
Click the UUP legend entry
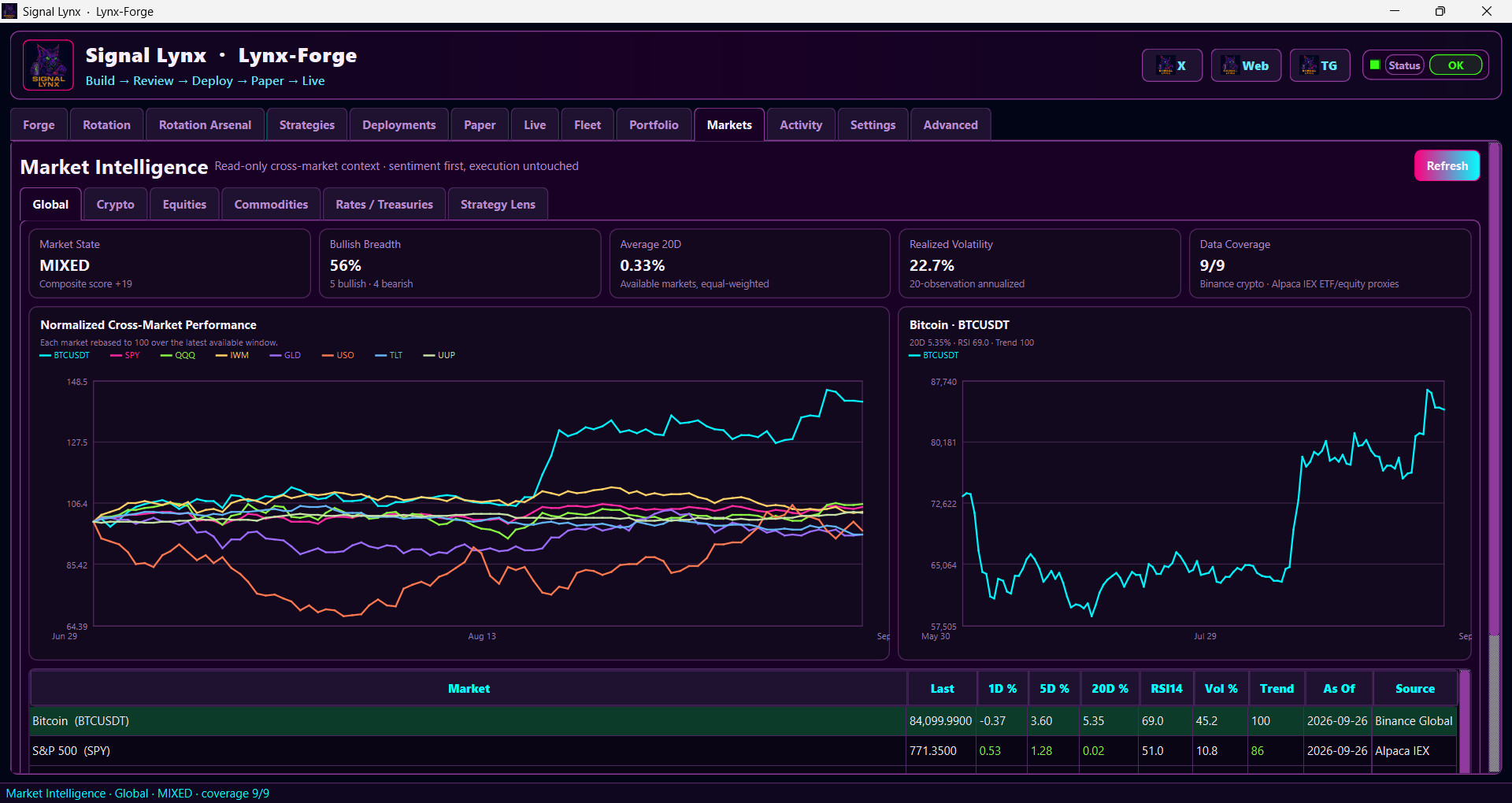point(439,355)
